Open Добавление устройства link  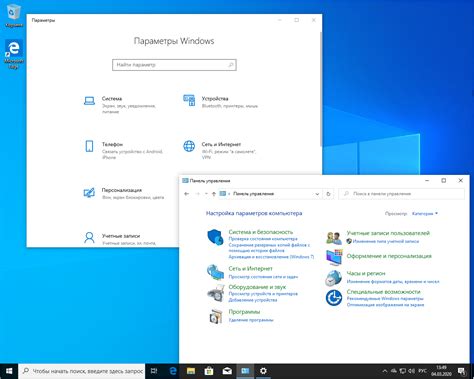[253, 300]
